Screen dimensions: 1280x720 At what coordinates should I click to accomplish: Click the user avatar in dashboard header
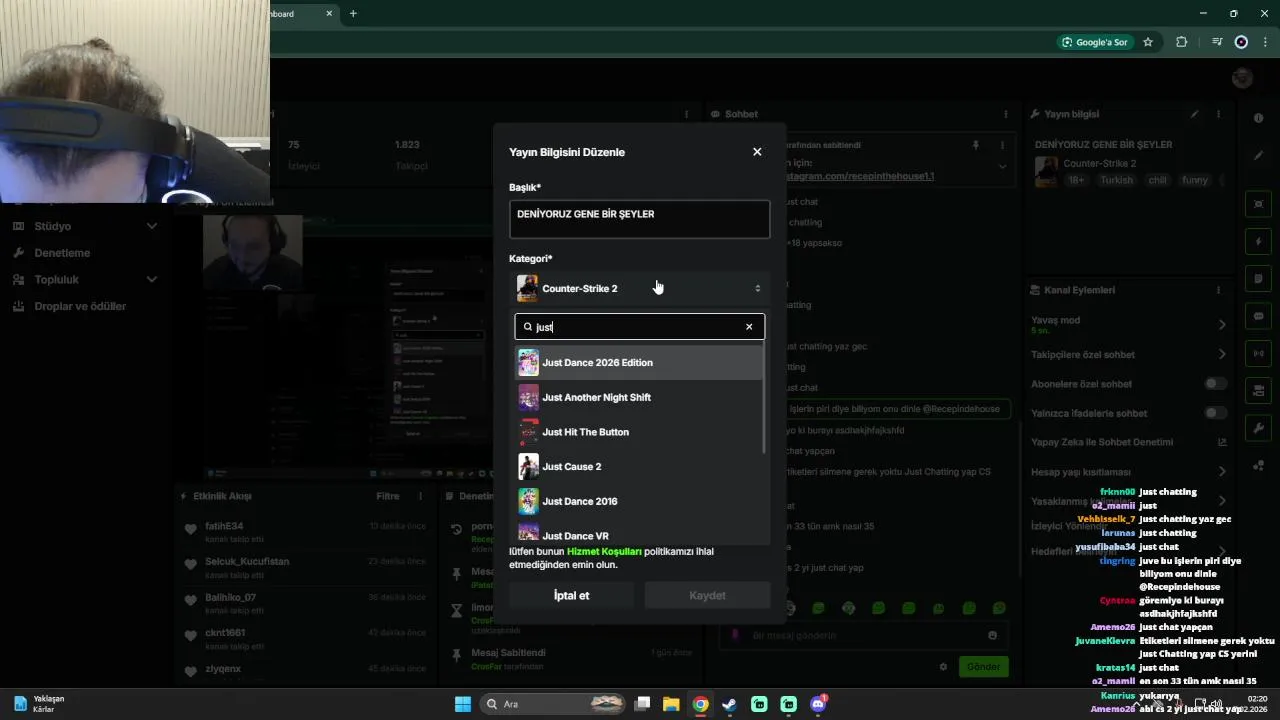pos(1242,78)
